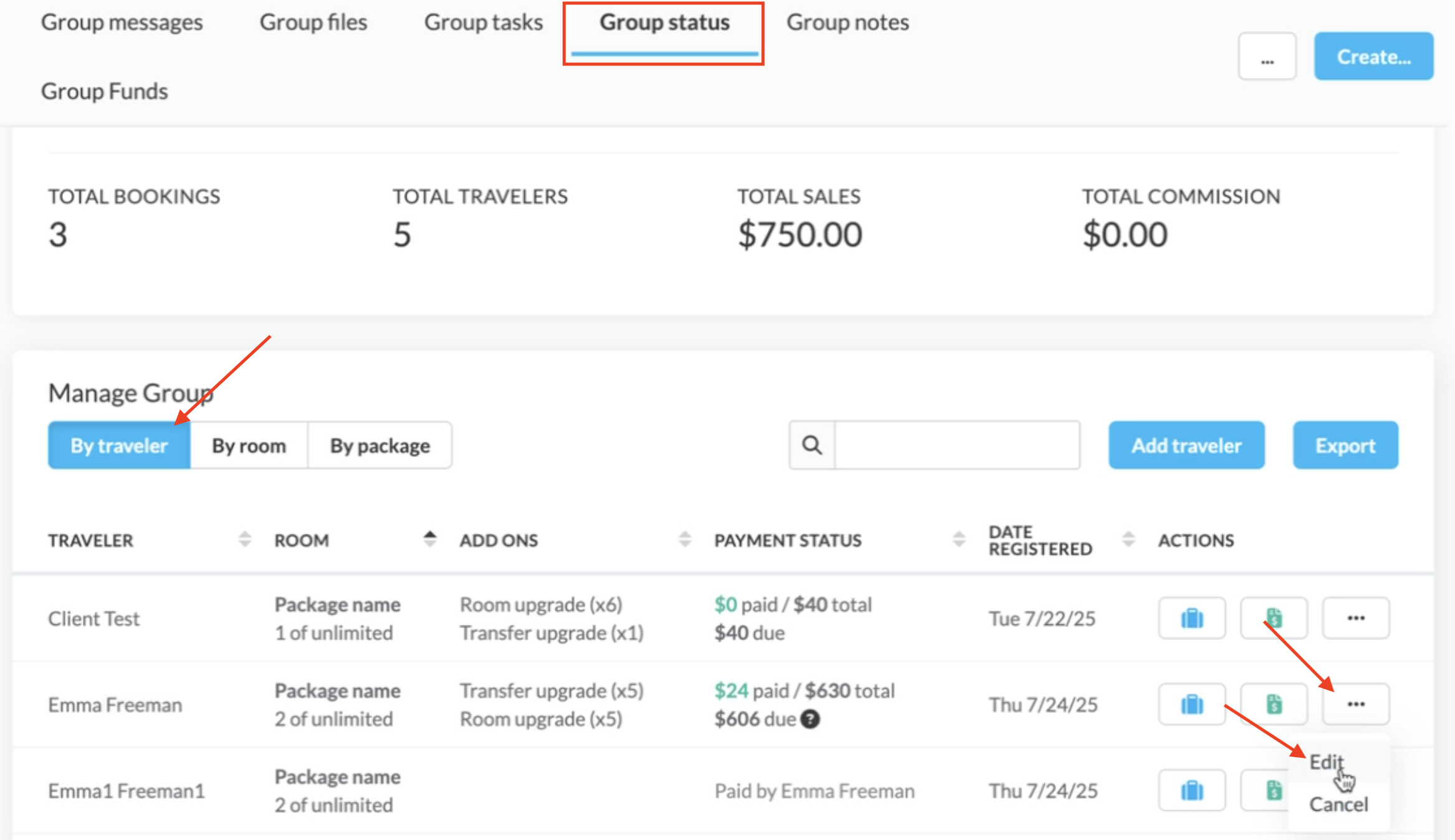Viewport: 1455px width, 840px height.
Task: Choose Edit from the actions menu
Action: pos(1325,761)
